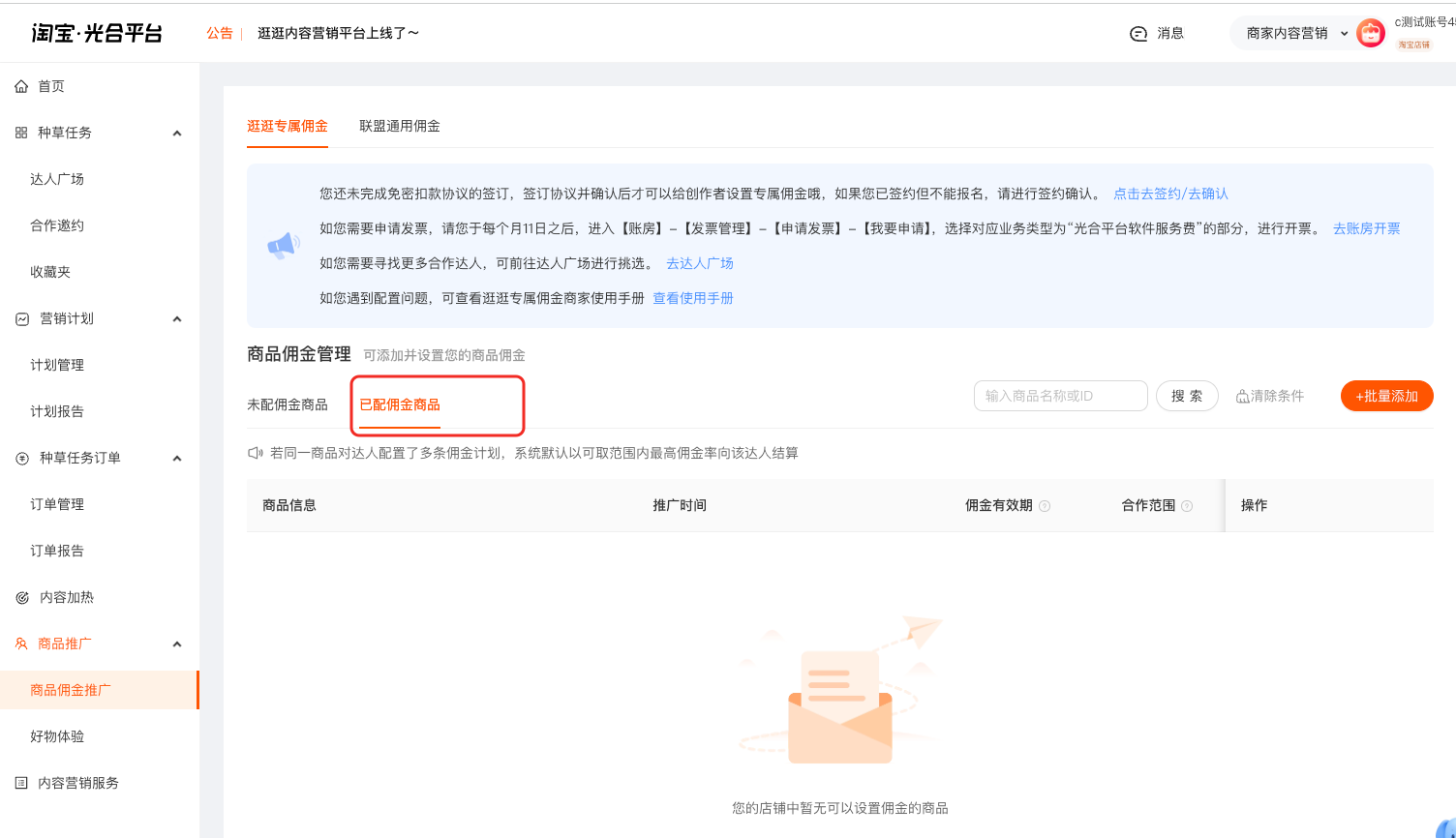Click the +批量添加 button

[1387, 396]
